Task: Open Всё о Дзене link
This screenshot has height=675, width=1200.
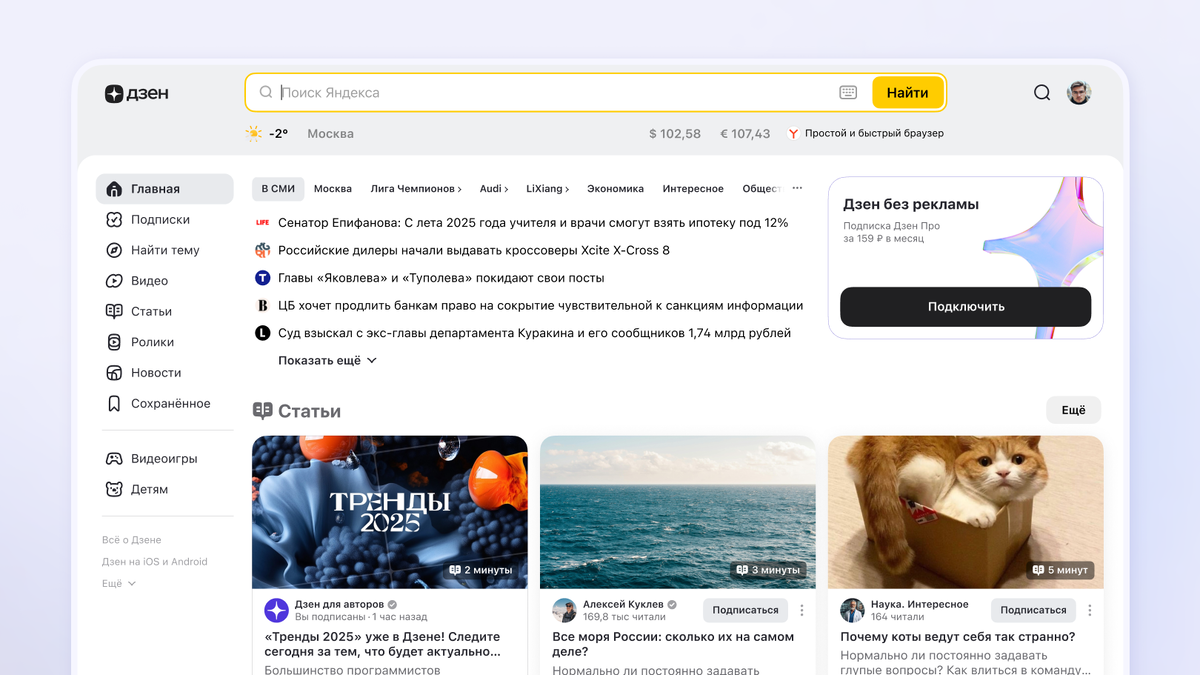Action: [x=131, y=540]
